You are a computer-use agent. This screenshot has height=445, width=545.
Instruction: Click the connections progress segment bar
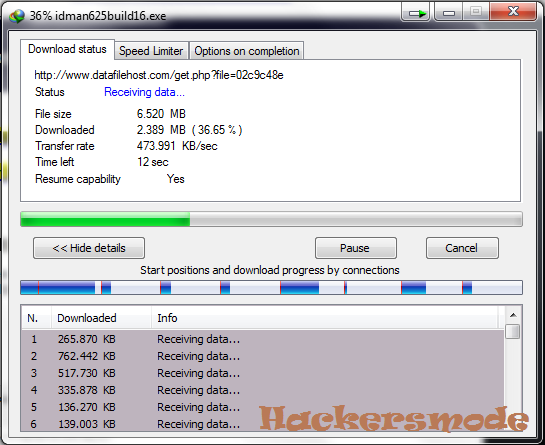click(x=271, y=288)
